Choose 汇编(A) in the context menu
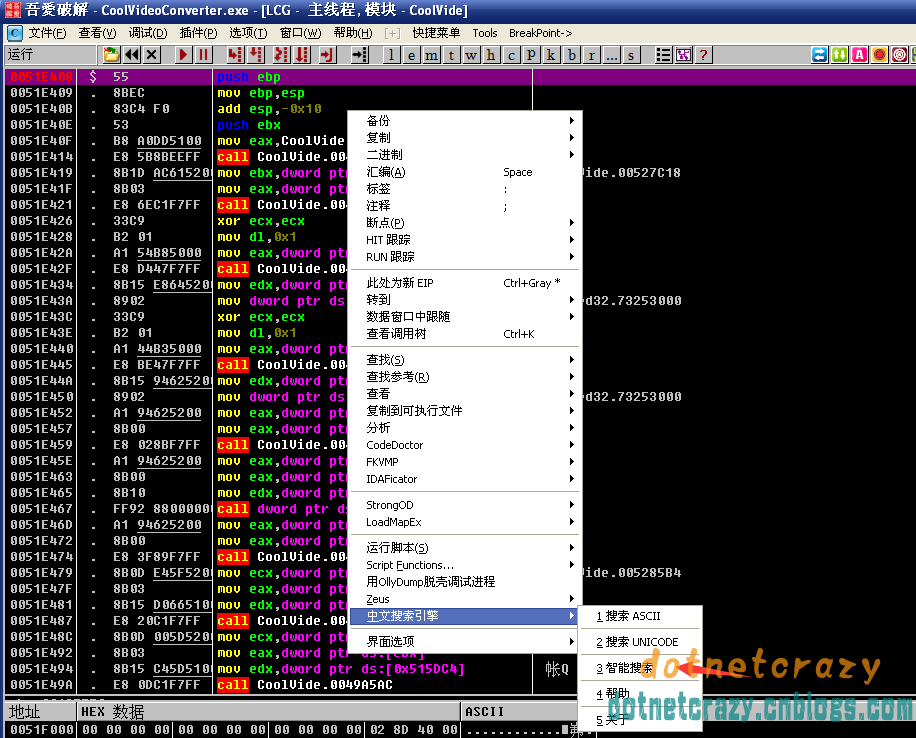The width and height of the screenshot is (916, 738). click(465, 172)
